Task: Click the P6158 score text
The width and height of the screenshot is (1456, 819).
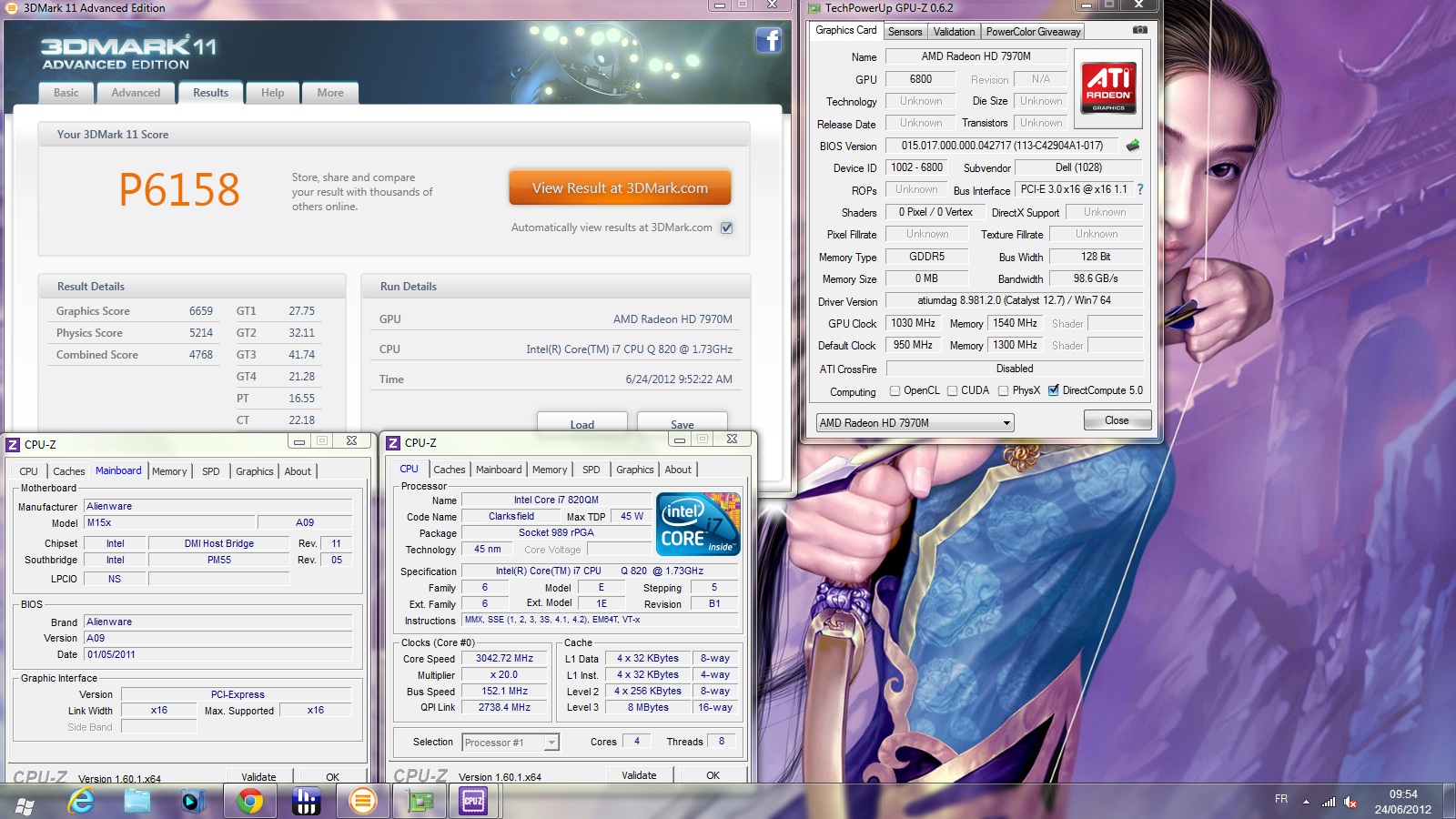Action: pyautogui.click(x=179, y=190)
